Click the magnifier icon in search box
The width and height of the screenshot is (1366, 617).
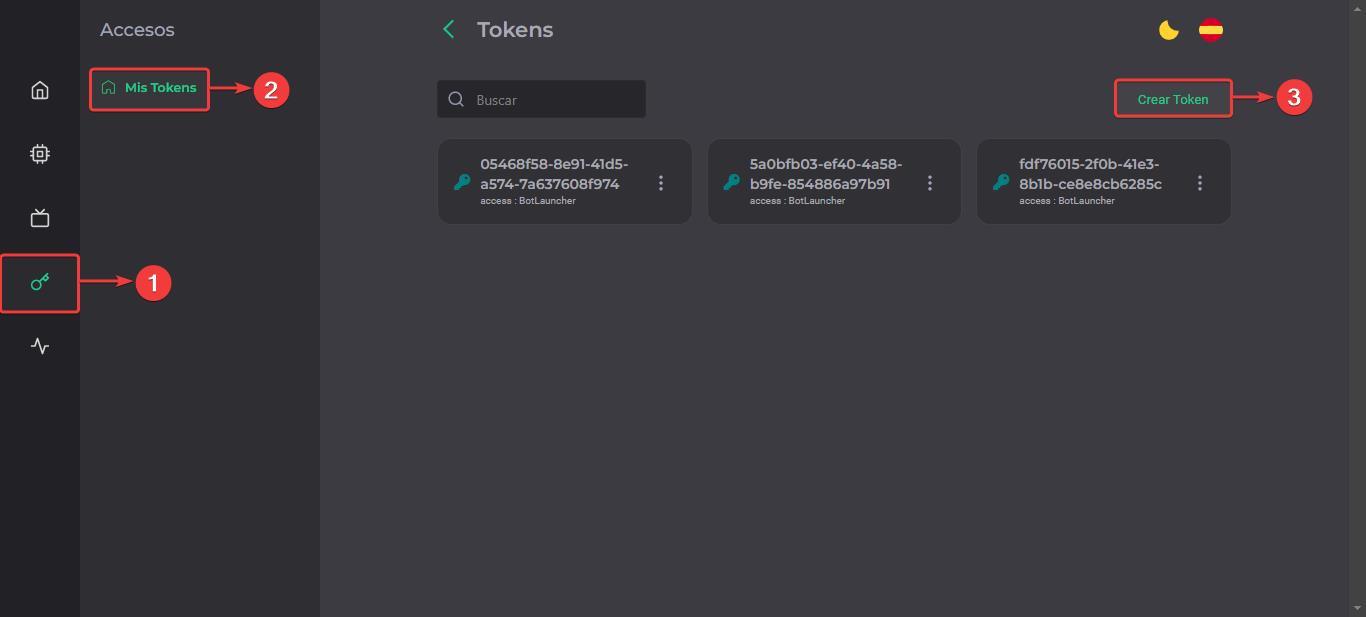(x=456, y=99)
